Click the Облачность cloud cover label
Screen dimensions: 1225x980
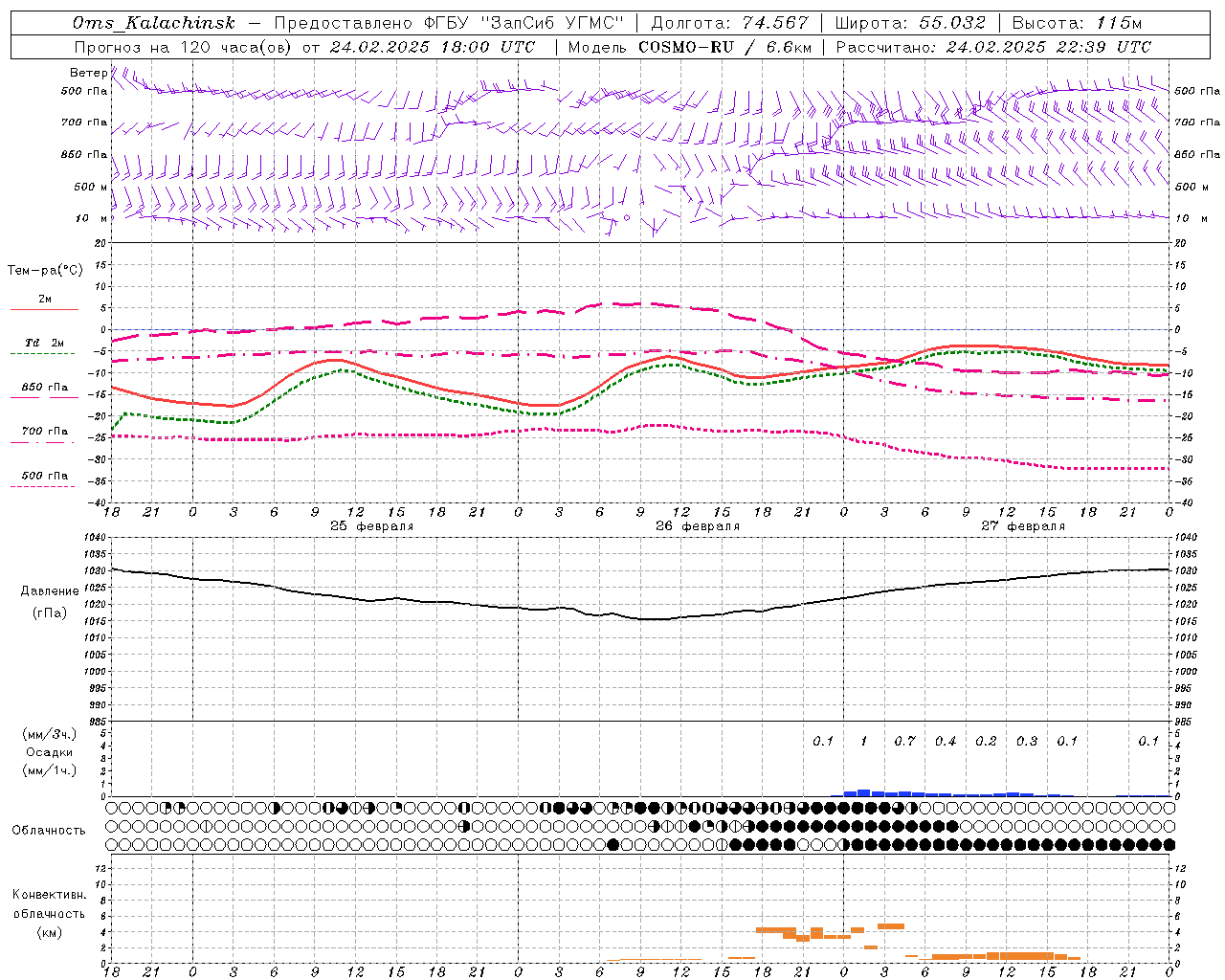point(49,831)
